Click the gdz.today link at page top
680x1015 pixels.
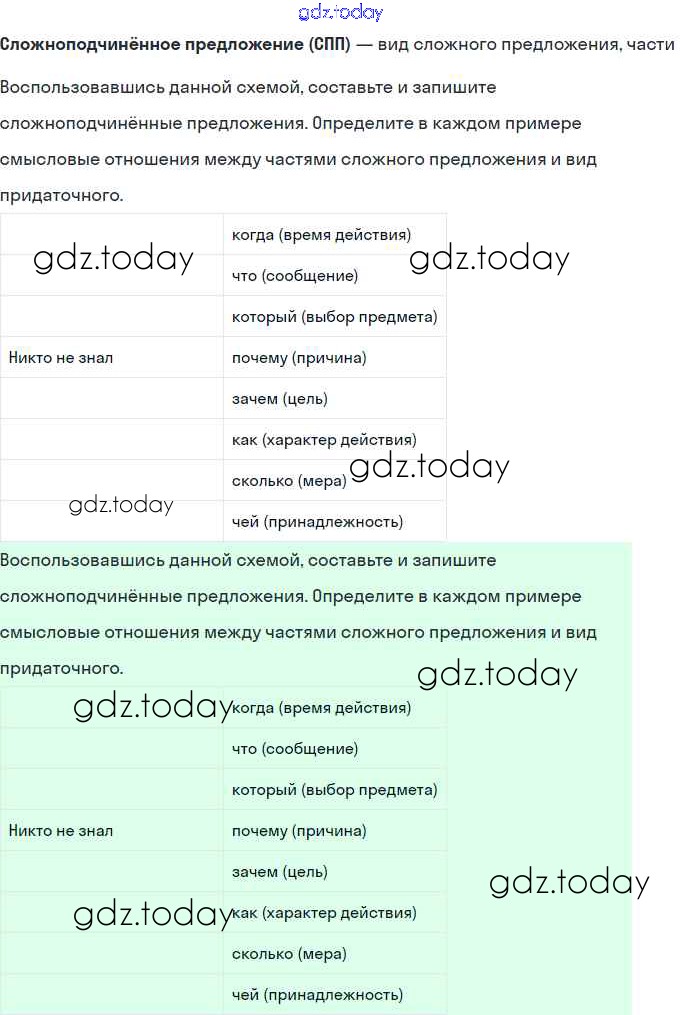click(x=340, y=13)
